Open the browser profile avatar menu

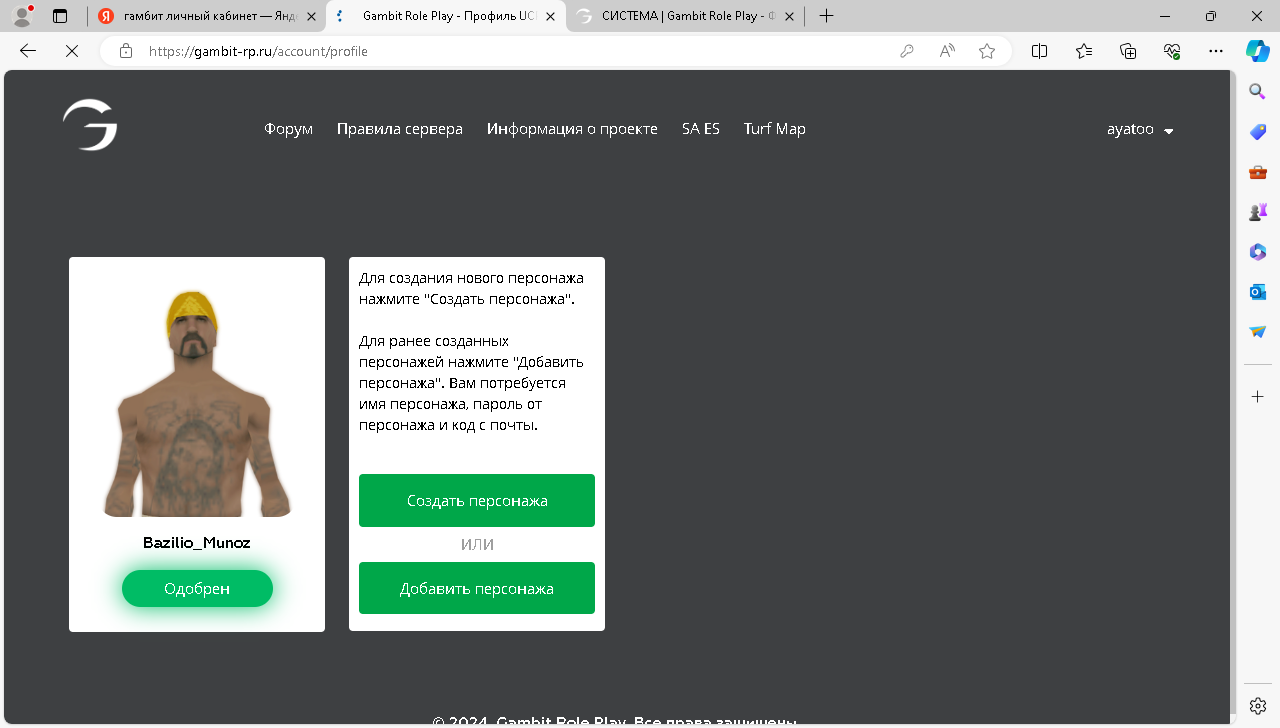(21, 16)
